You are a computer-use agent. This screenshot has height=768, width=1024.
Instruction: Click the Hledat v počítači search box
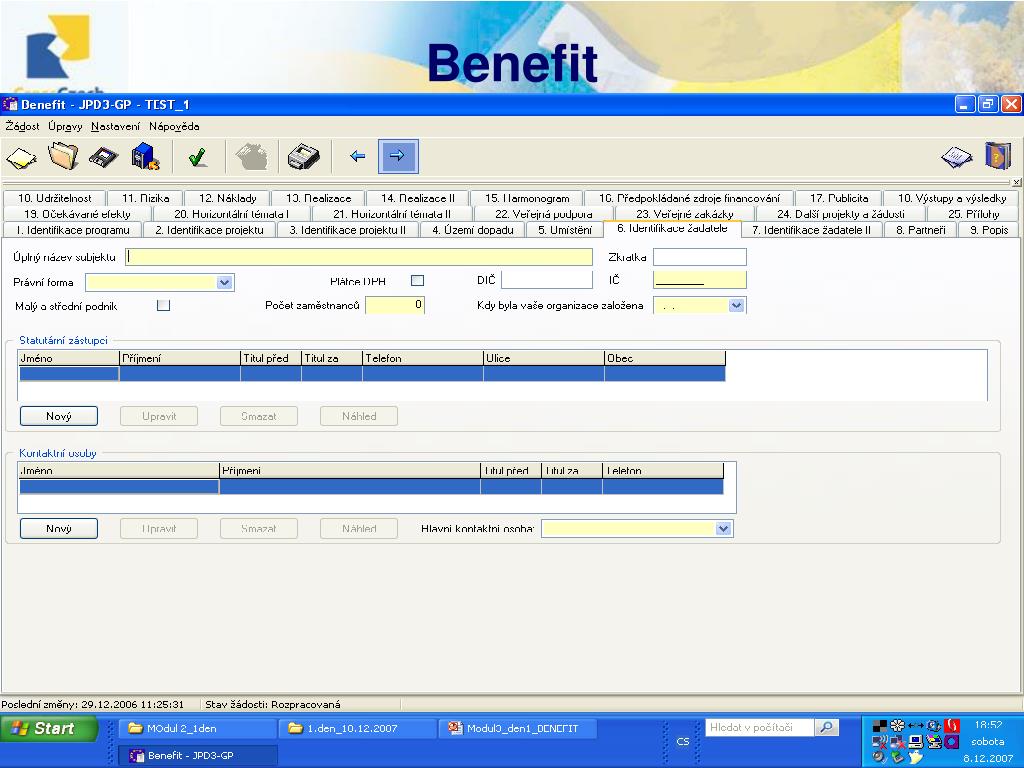(760, 727)
